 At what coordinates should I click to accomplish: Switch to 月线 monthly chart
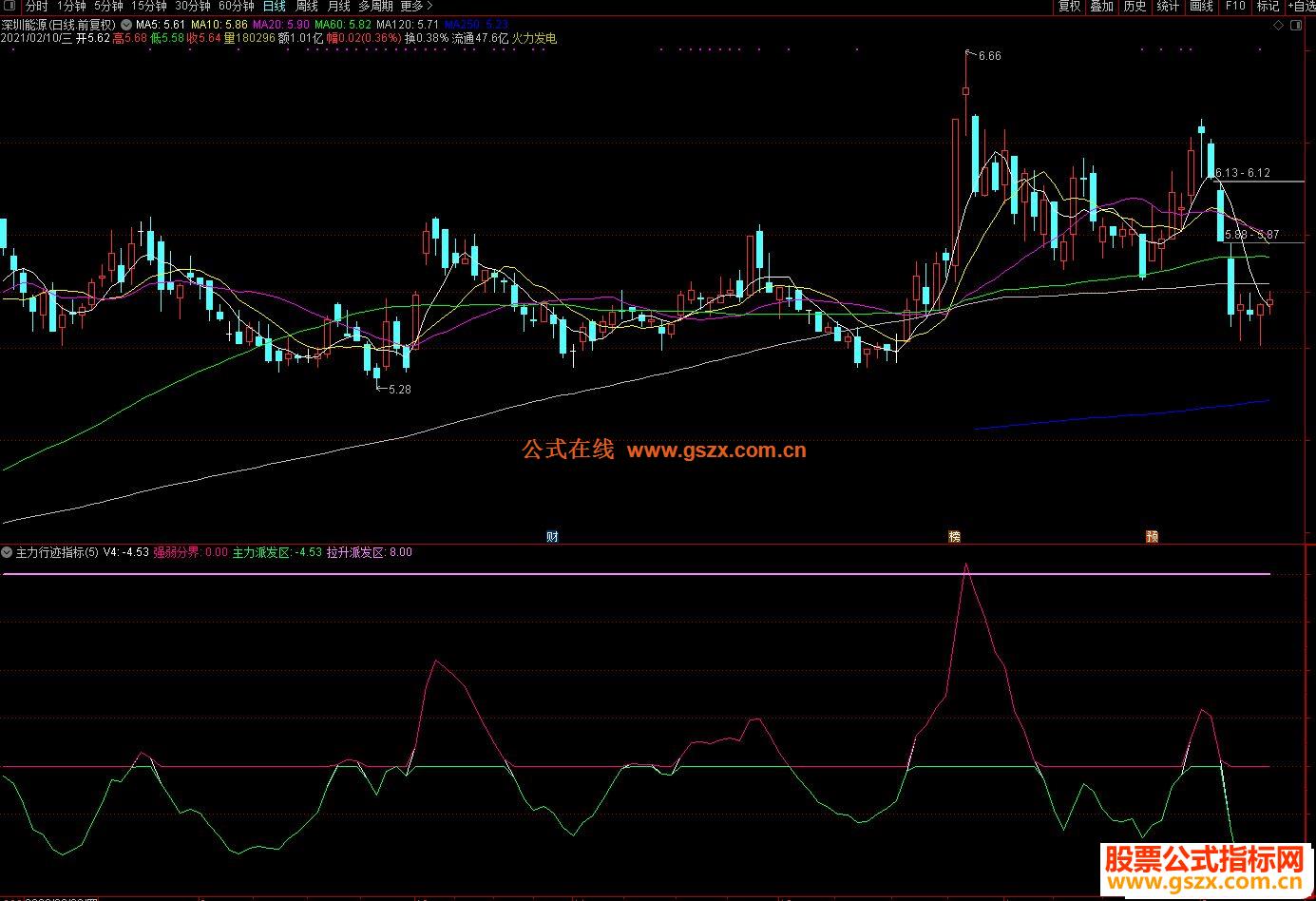(x=338, y=7)
